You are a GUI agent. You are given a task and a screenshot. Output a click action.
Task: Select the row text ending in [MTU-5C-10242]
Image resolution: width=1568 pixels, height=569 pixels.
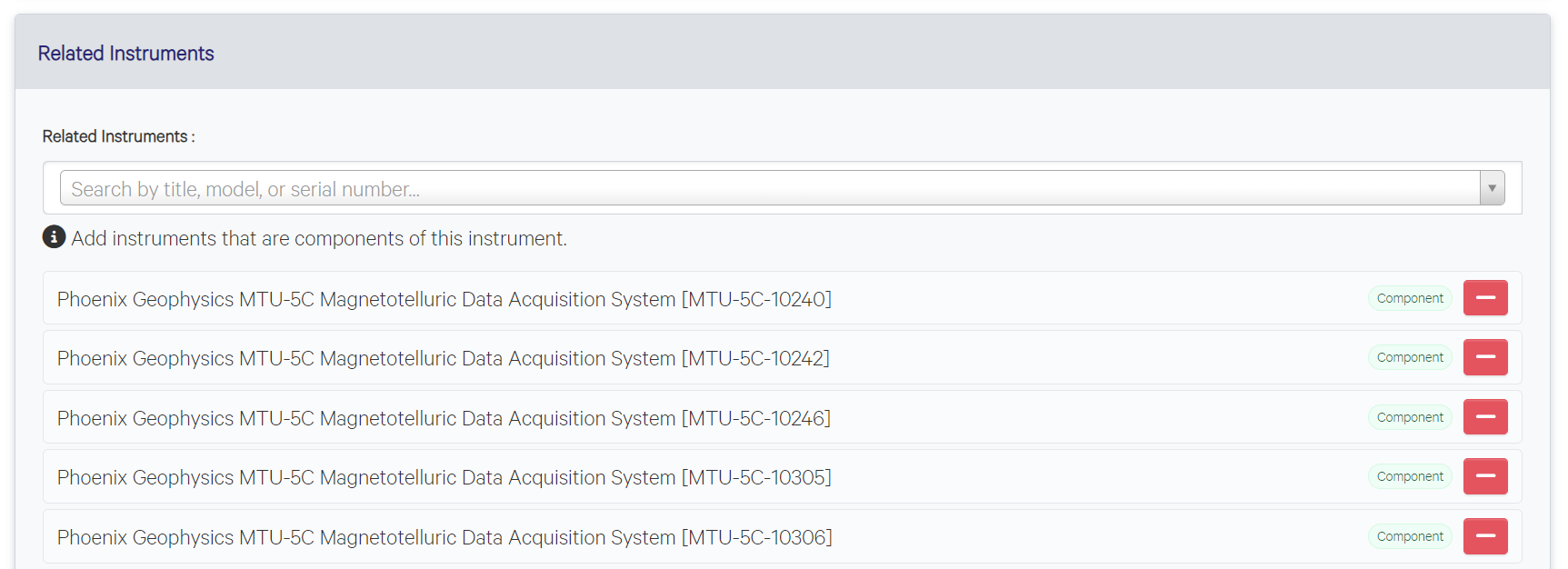[x=444, y=358]
